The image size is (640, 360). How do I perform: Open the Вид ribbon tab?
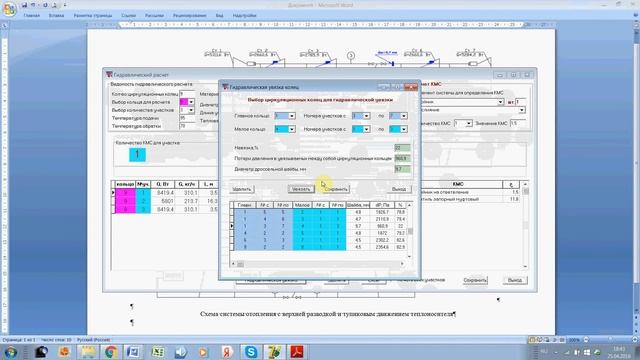point(220,16)
